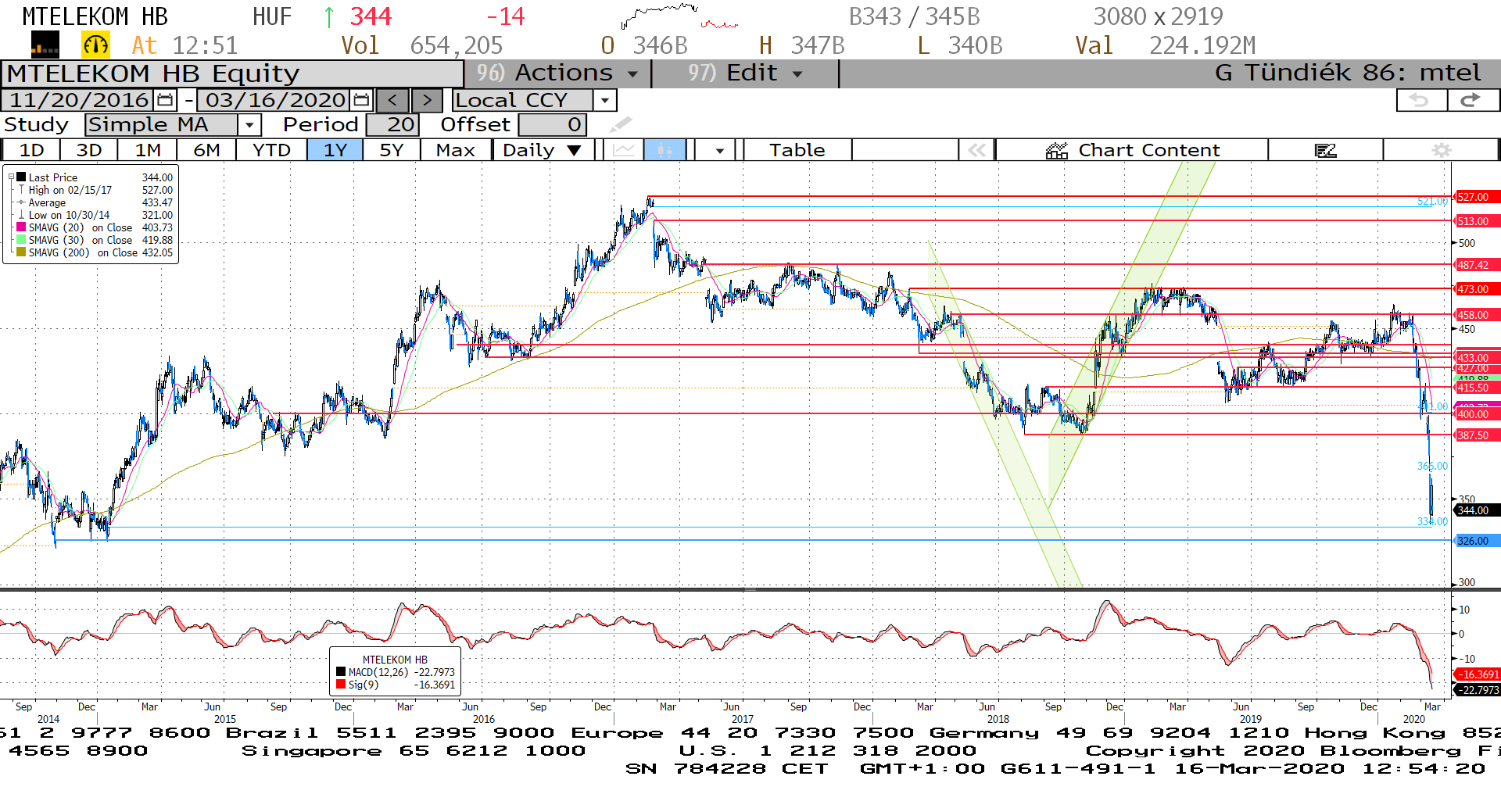Open the annotations edit icon
Screen dimensions: 1501x812
point(1326,150)
